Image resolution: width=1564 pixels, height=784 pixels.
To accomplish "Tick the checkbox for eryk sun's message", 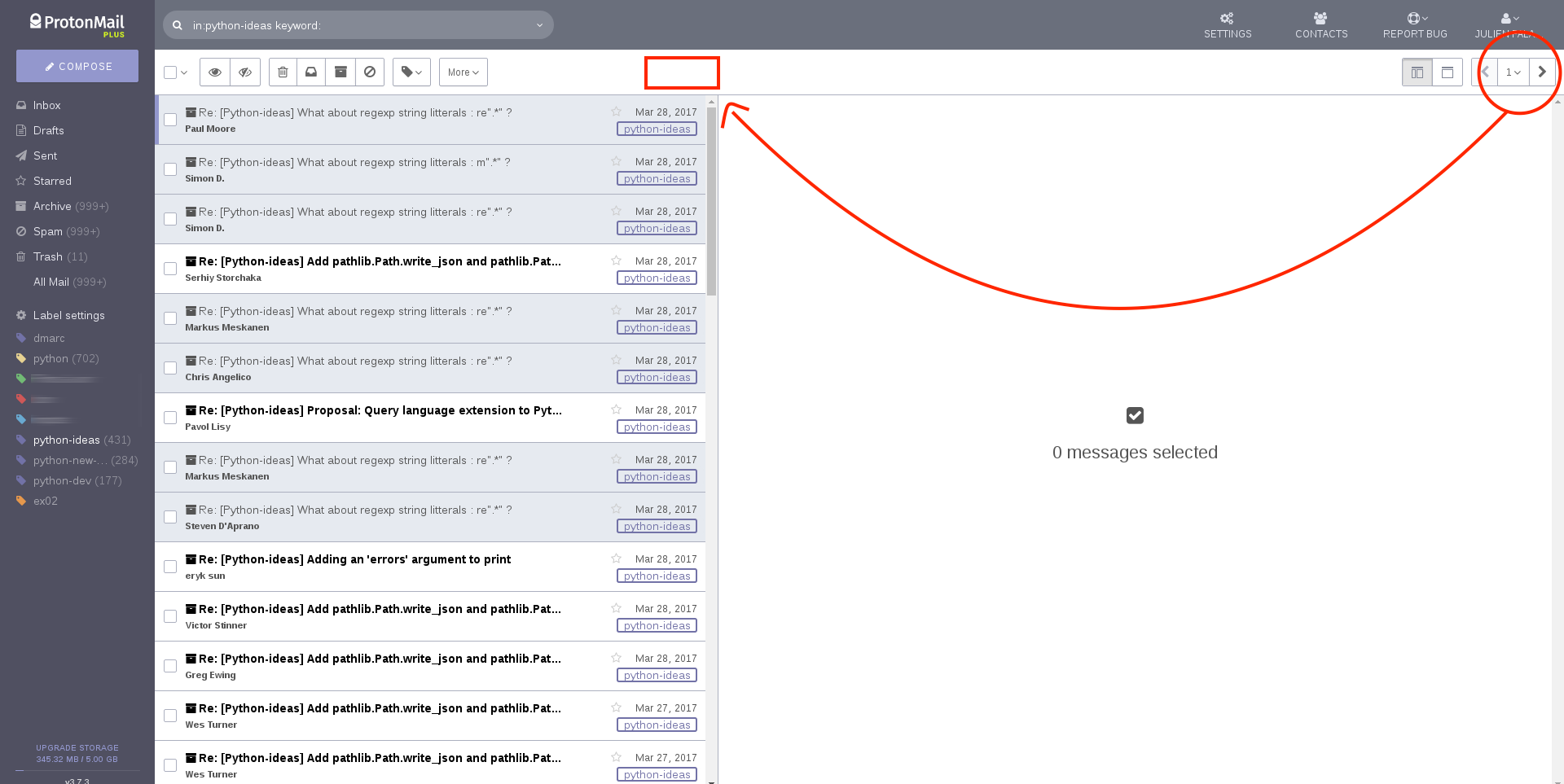I will click(170, 566).
